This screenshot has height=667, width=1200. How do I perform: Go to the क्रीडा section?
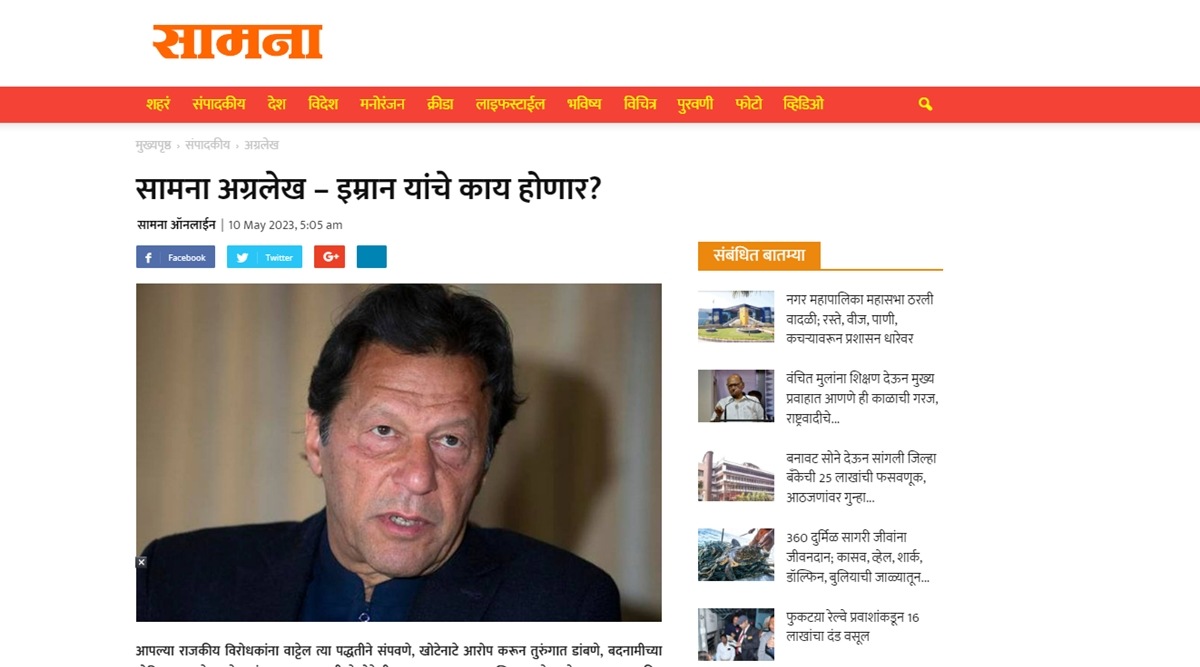440,104
